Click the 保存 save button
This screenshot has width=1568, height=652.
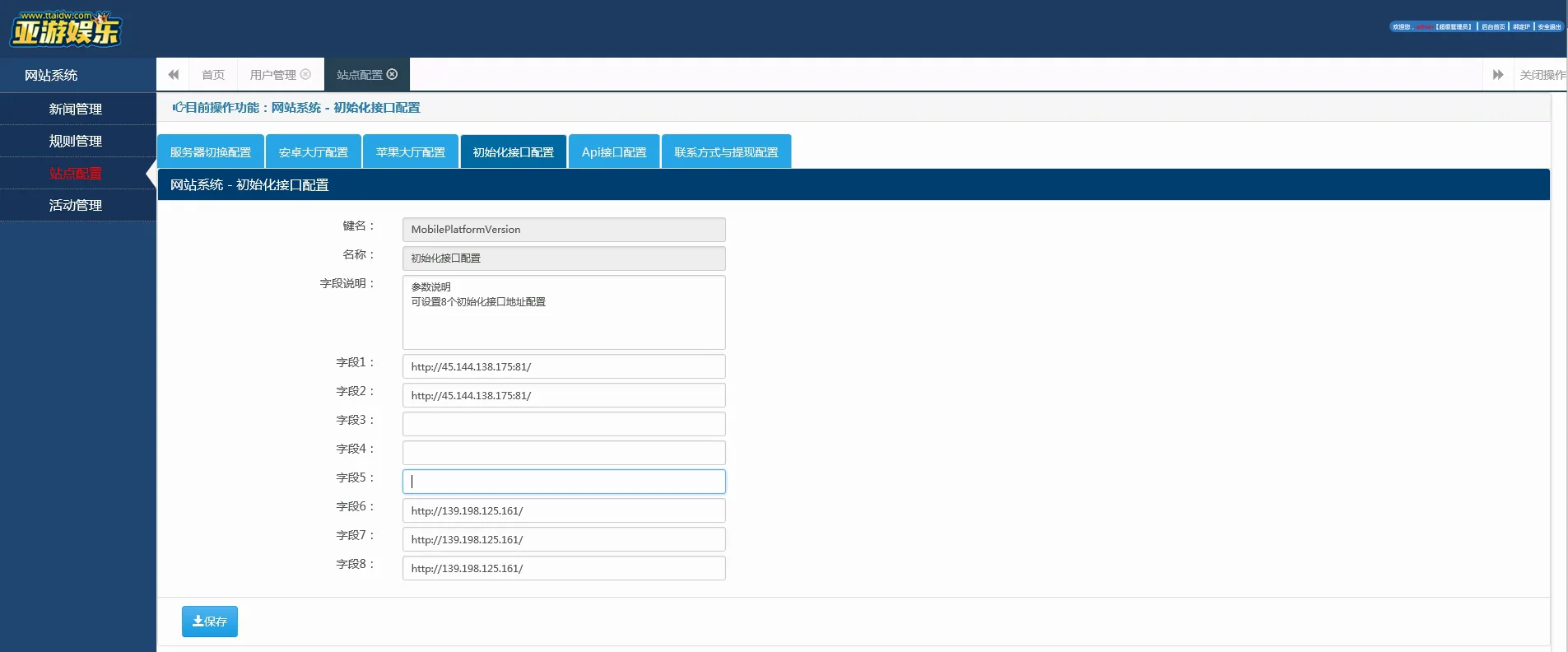click(210, 622)
